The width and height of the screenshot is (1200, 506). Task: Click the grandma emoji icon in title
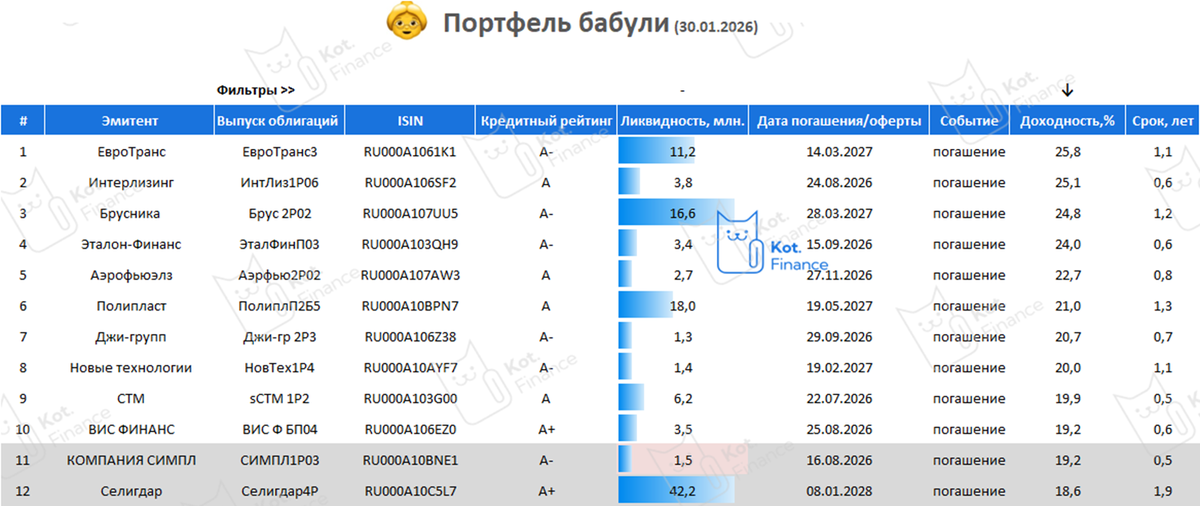pyautogui.click(x=406, y=22)
